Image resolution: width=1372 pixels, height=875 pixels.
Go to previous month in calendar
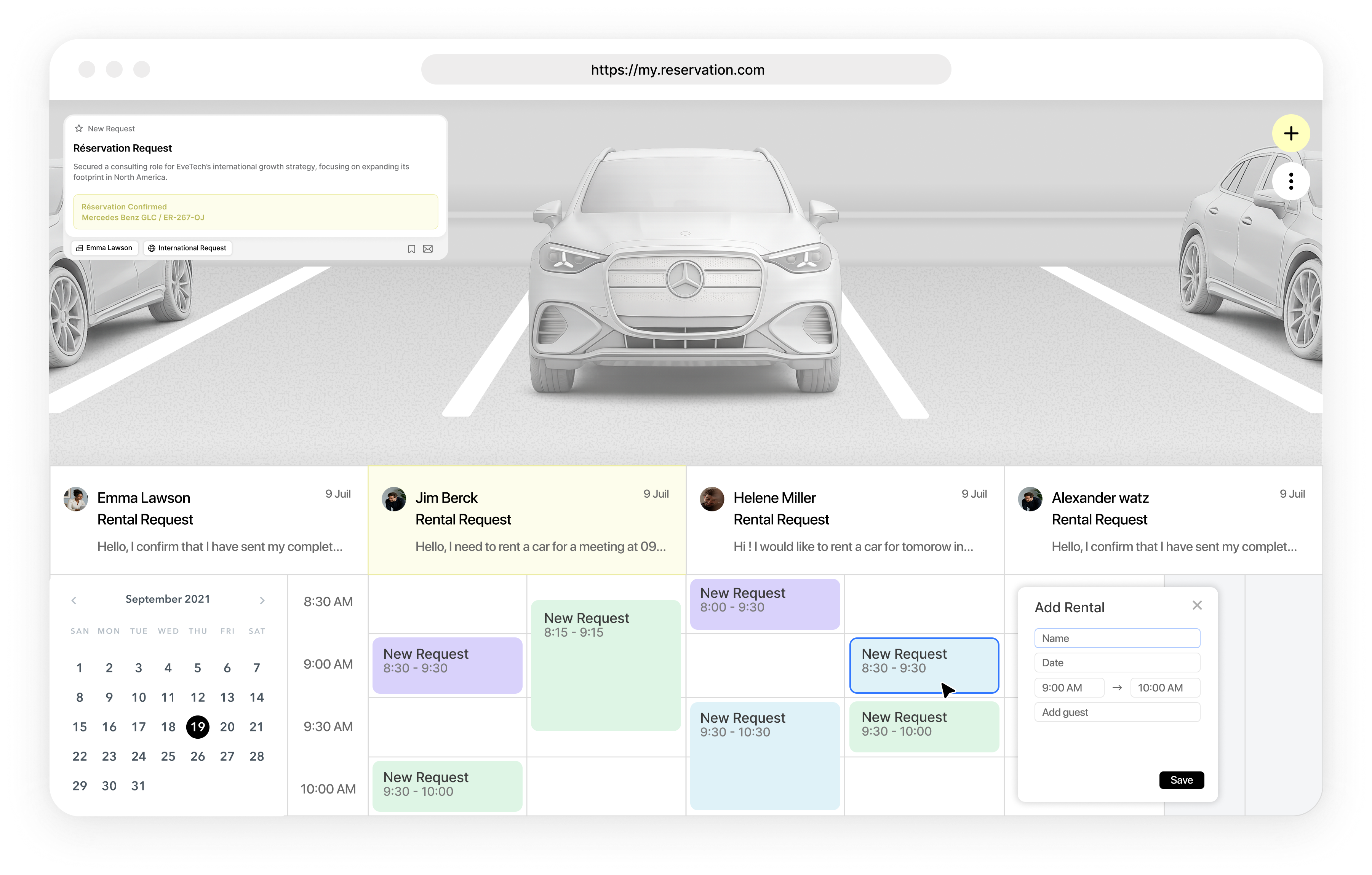(74, 600)
